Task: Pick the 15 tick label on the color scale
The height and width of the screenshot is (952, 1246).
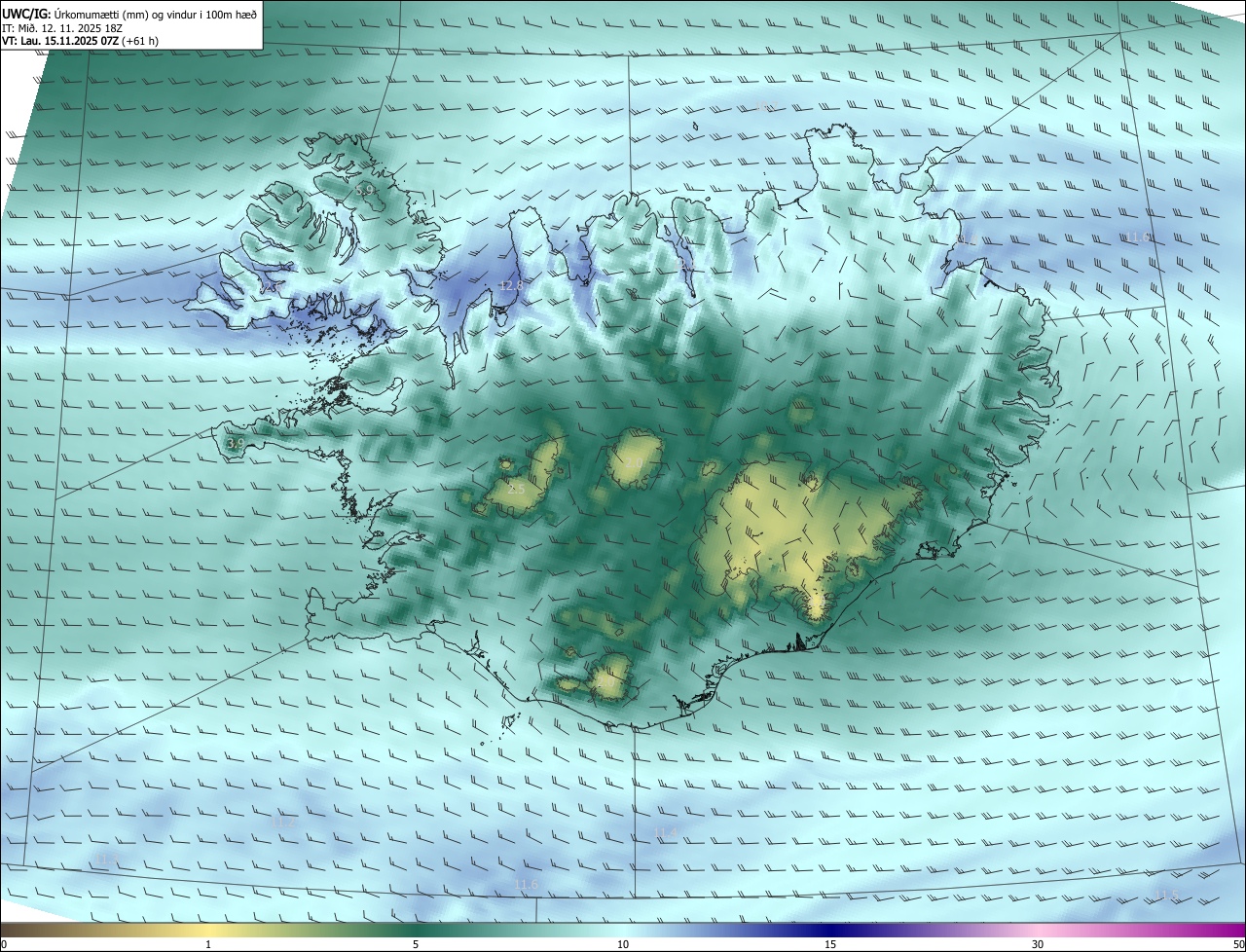Action: point(830,944)
